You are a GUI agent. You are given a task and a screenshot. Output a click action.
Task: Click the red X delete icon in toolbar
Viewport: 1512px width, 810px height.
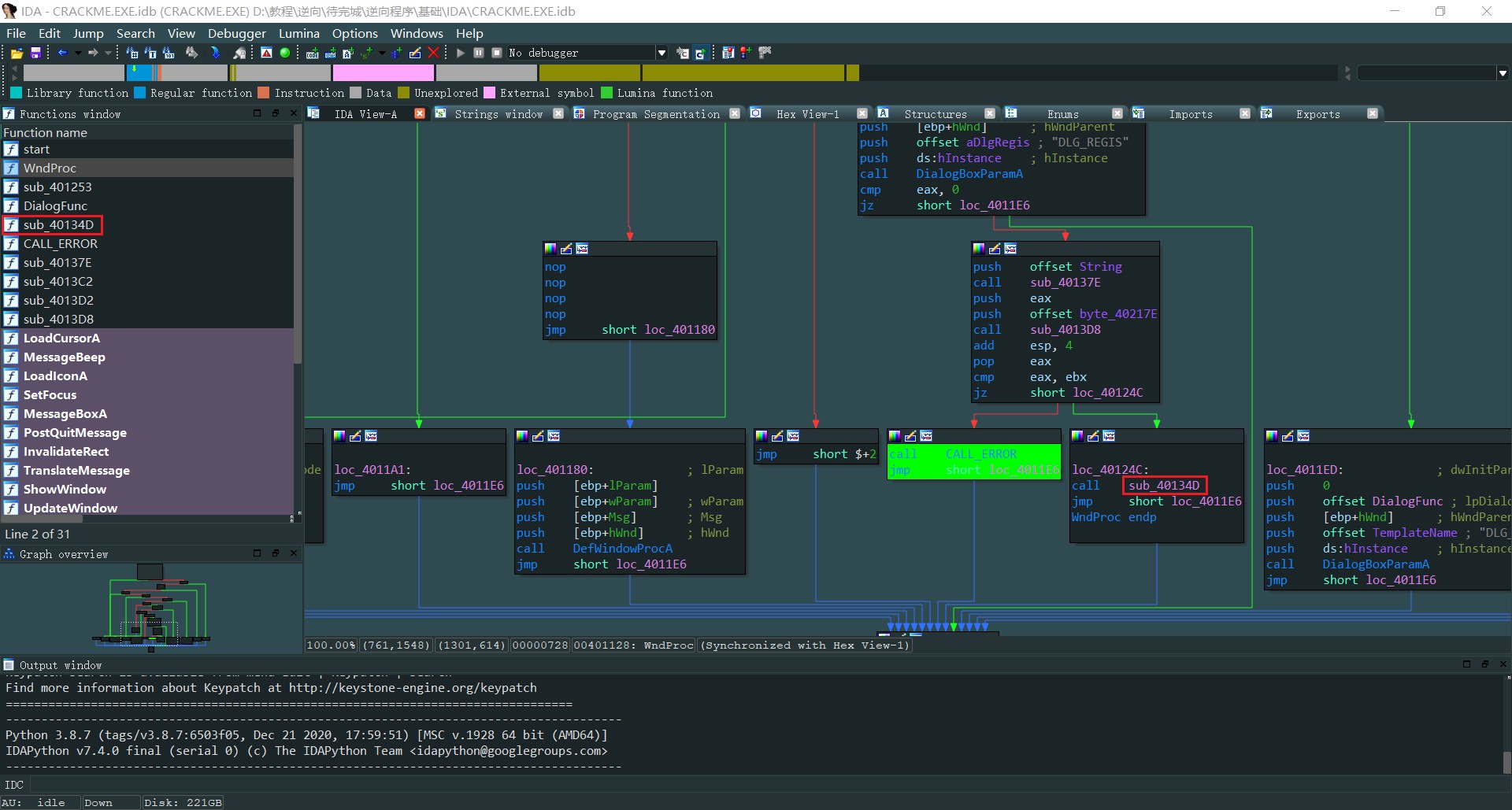pos(433,53)
